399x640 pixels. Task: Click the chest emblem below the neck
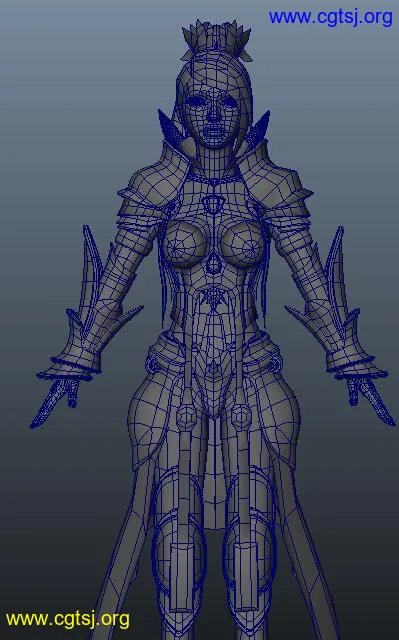(x=213, y=204)
